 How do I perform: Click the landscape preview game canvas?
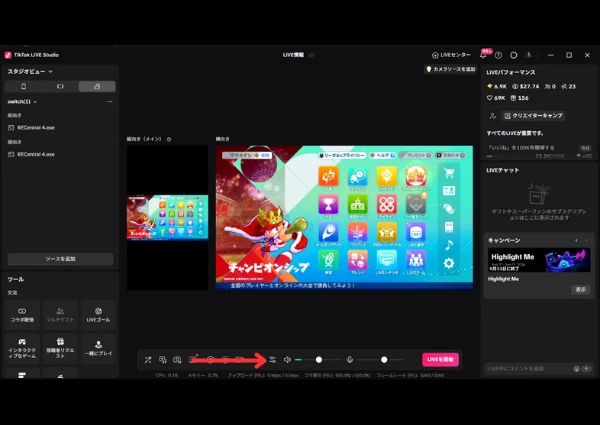344,217
